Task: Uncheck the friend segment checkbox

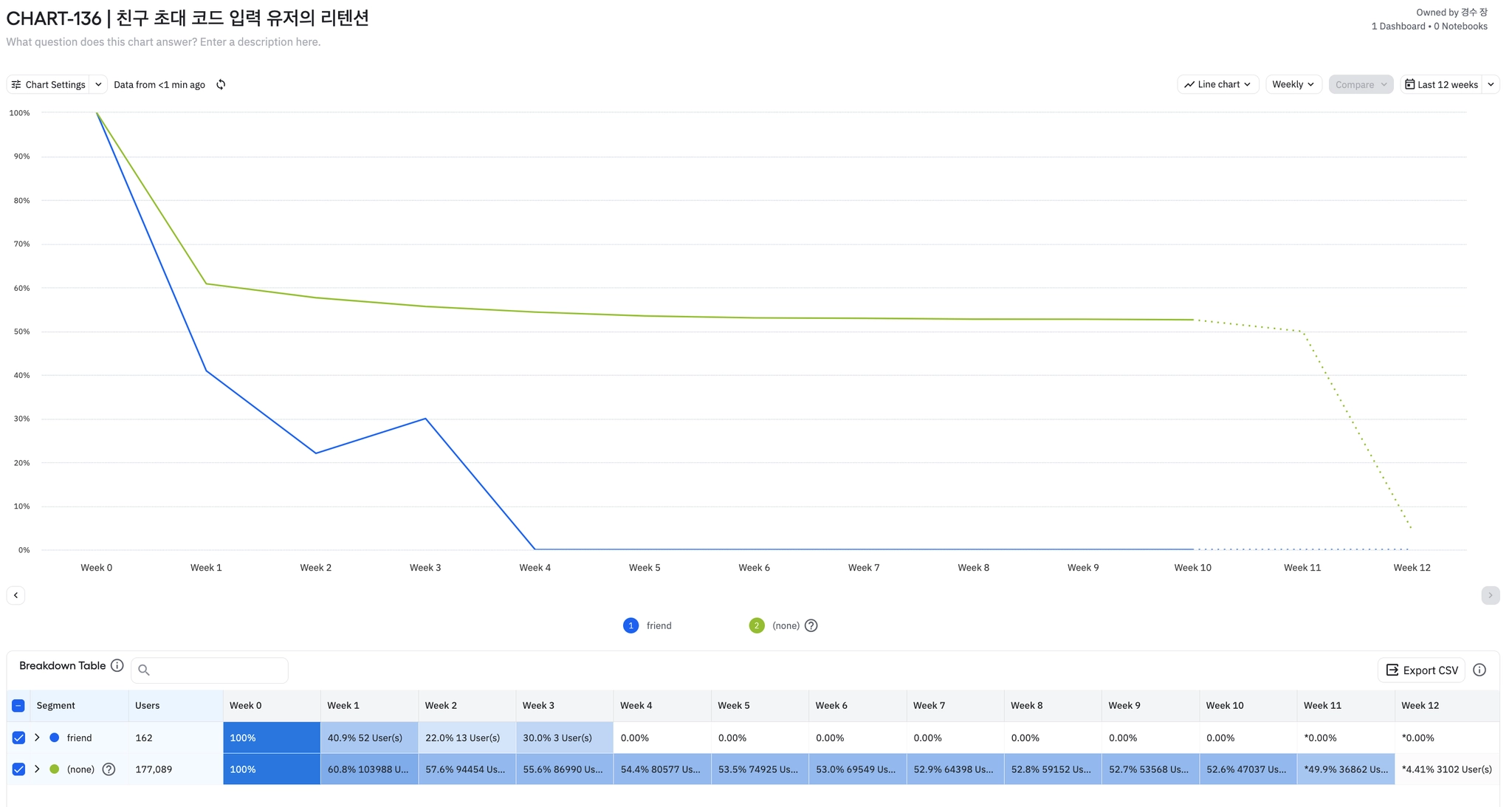Action: click(x=19, y=738)
